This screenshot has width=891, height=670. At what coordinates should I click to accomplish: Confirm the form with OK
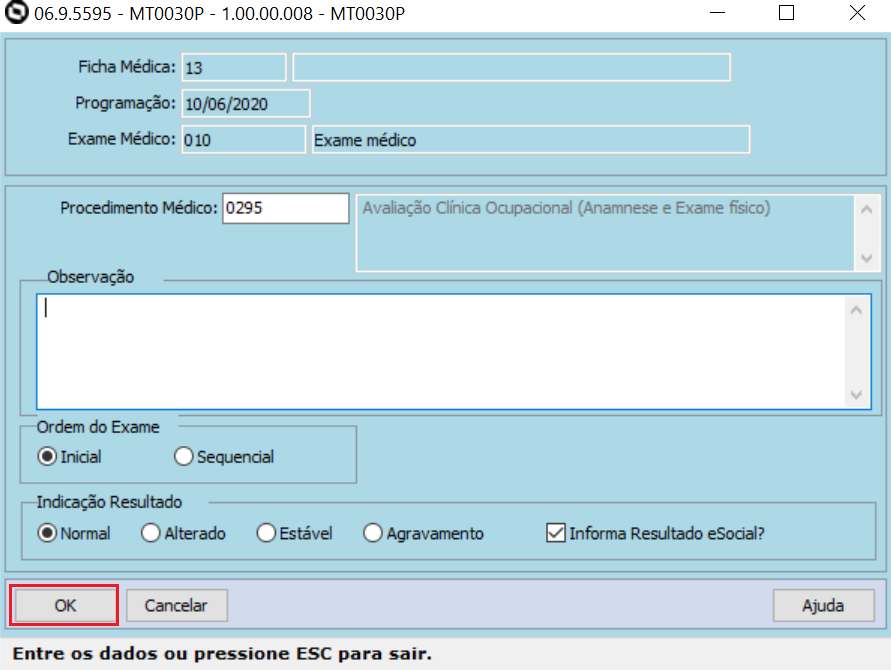64,605
